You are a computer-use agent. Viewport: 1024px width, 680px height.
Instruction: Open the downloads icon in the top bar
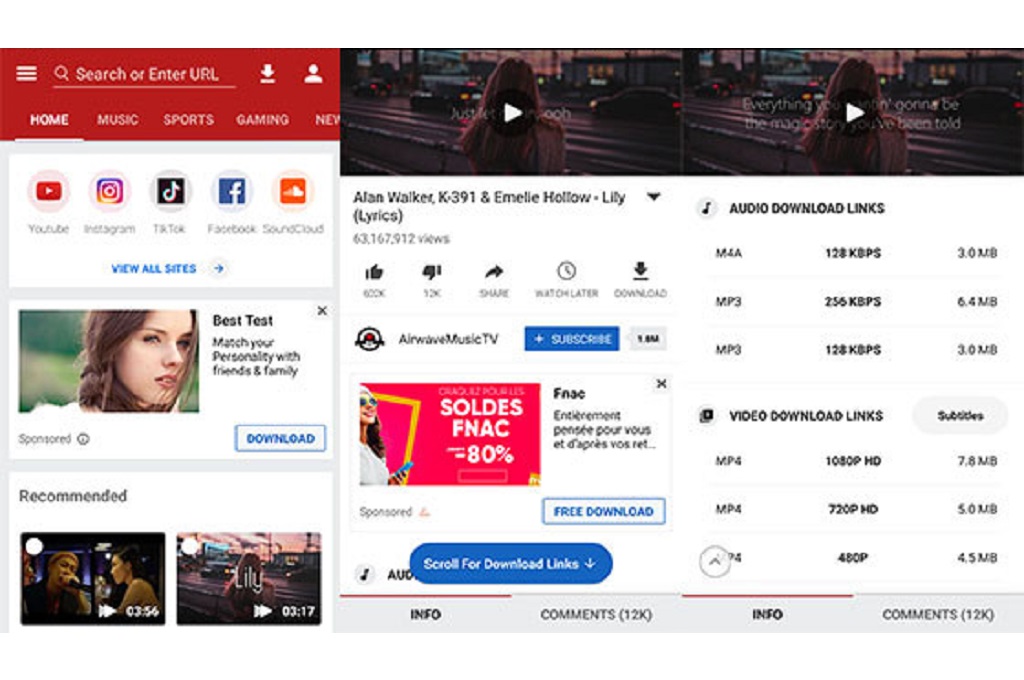(x=265, y=73)
